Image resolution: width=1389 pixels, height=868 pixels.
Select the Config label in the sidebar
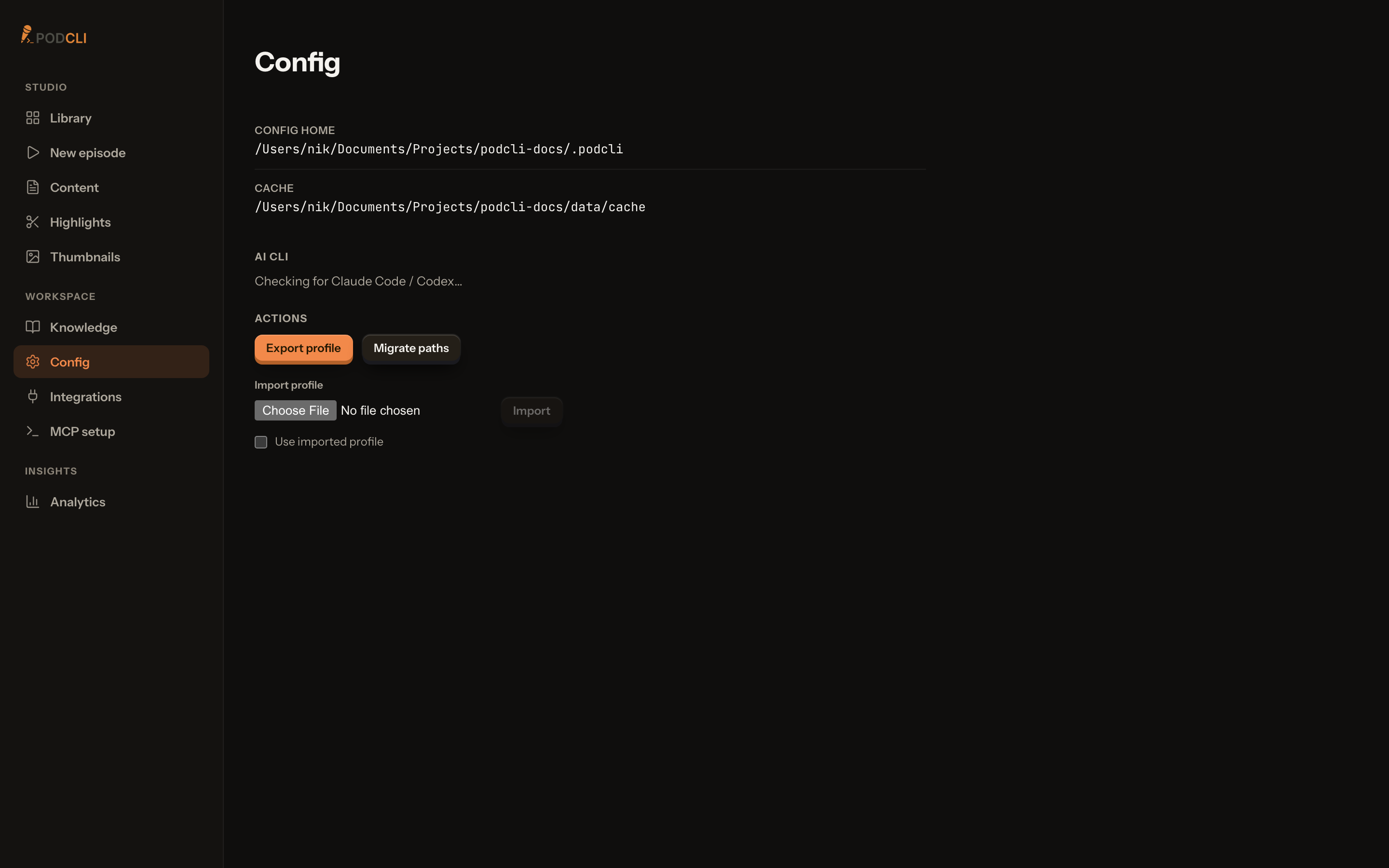pyautogui.click(x=69, y=362)
